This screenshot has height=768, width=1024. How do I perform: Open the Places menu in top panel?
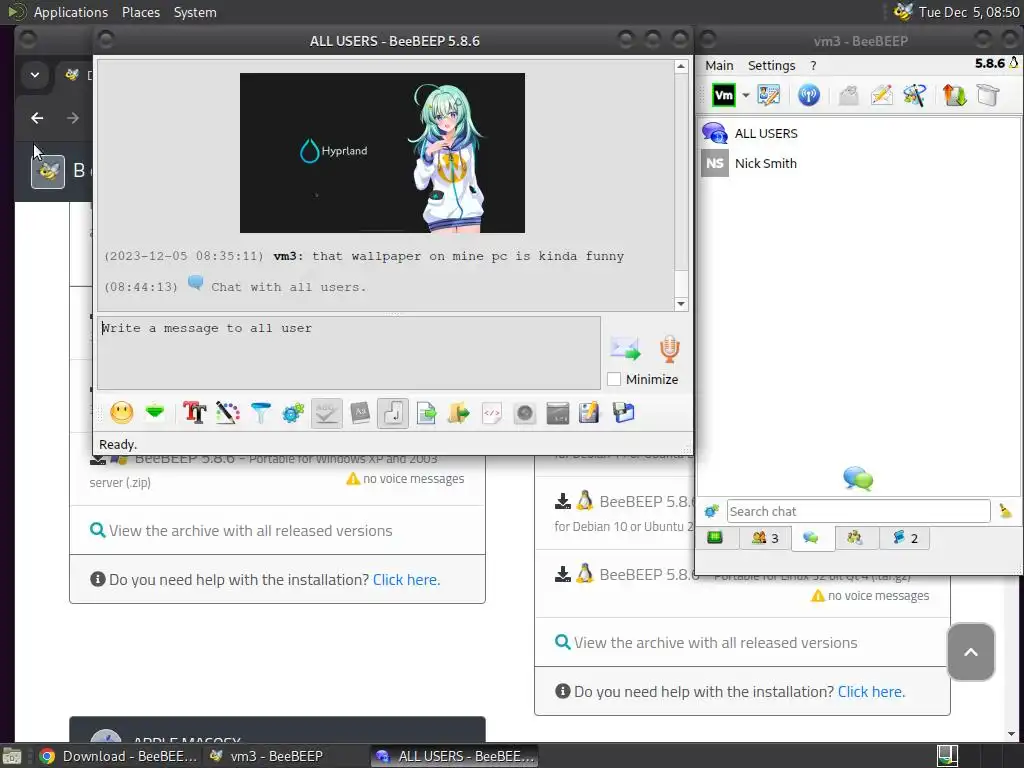(x=140, y=12)
